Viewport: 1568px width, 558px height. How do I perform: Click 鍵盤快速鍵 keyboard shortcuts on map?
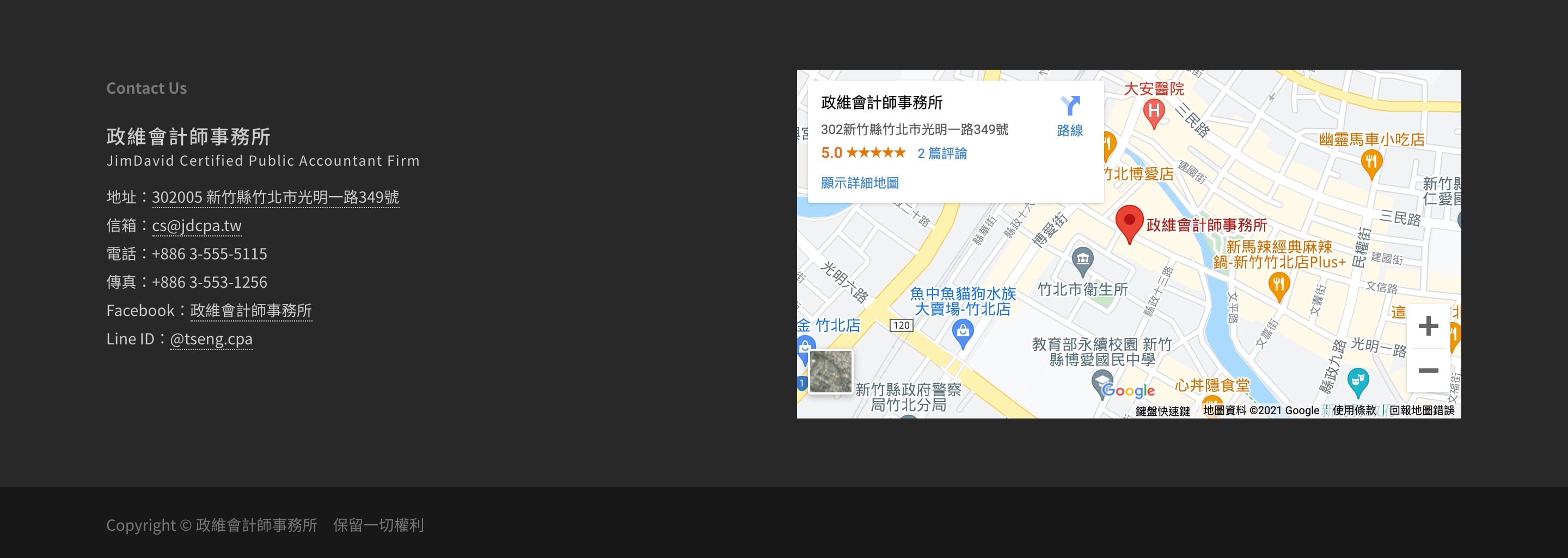coord(1162,411)
